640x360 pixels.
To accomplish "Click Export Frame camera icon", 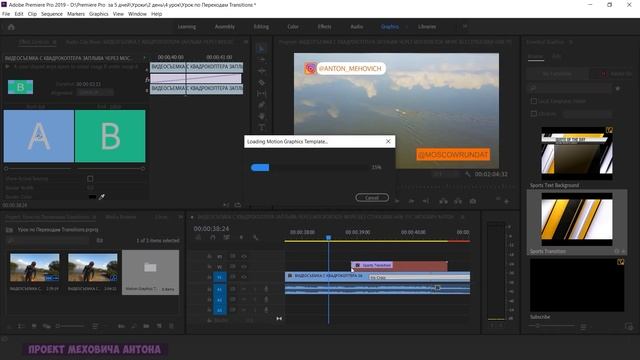I will 473,201.
